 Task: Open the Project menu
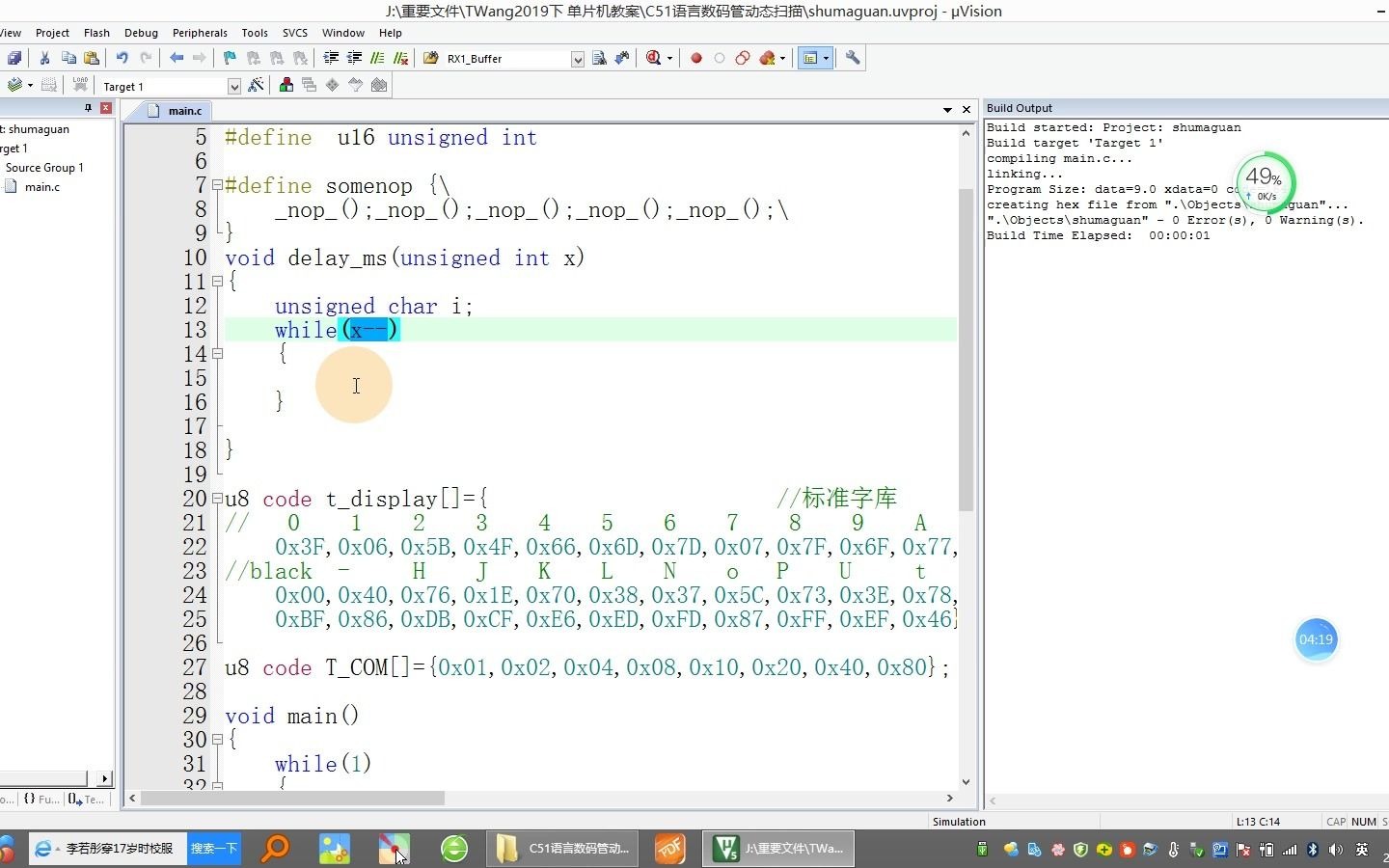pyautogui.click(x=52, y=33)
